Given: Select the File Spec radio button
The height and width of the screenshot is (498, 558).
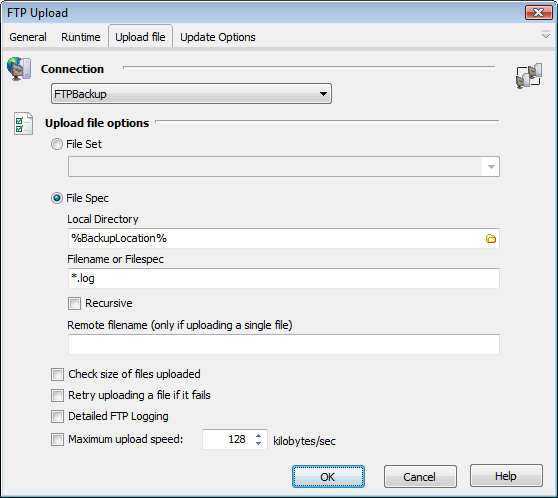Looking at the screenshot, I should [57, 198].
